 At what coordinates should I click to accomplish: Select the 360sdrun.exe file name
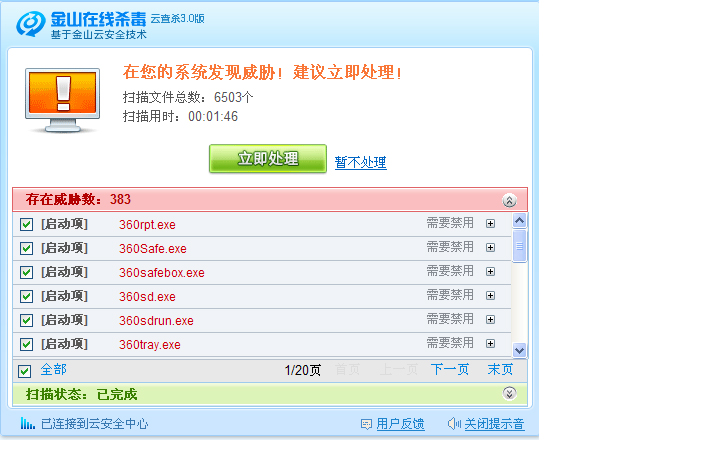tap(156, 320)
